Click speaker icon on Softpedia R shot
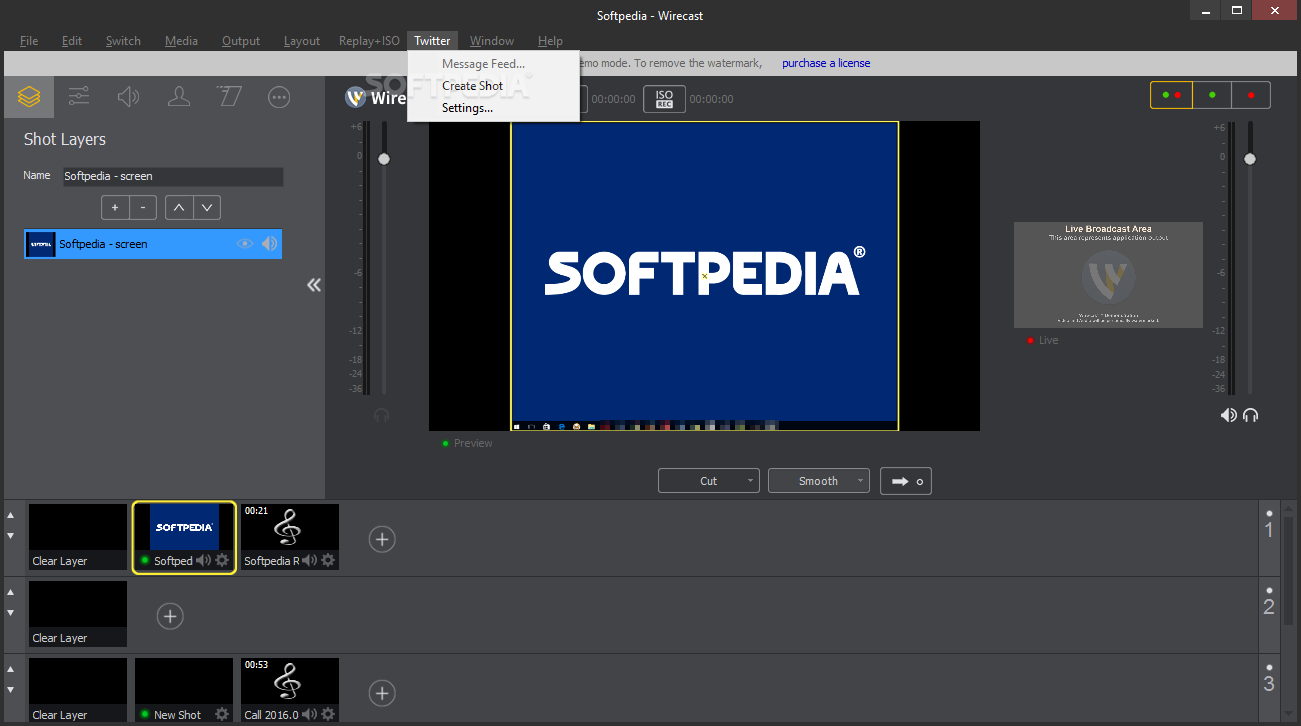This screenshot has width=1301, height=726. click(310, 560)
